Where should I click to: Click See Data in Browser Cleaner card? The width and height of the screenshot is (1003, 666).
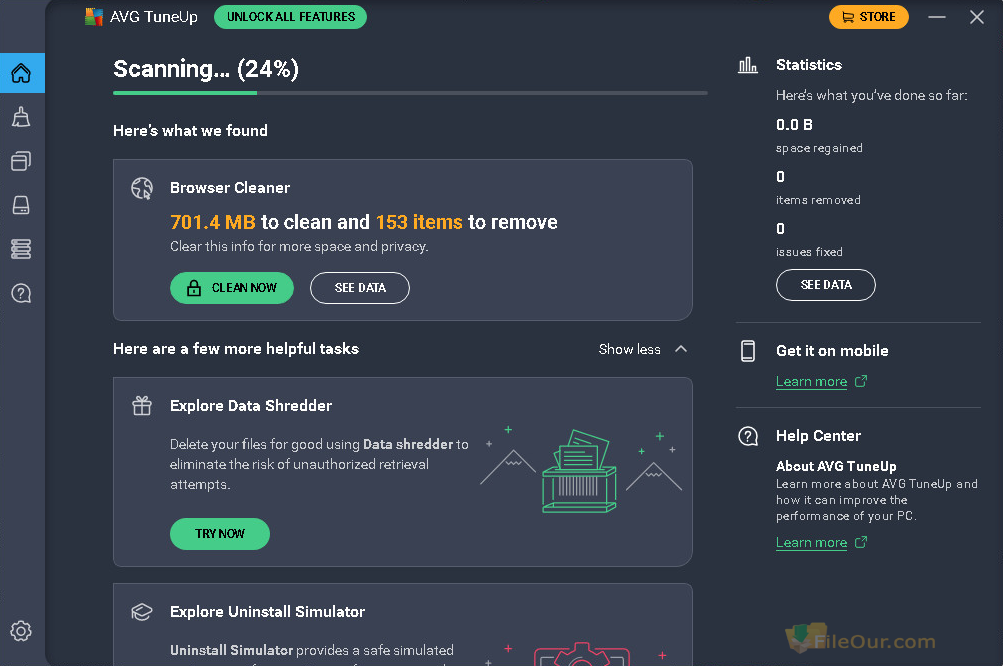coord(360,288)
